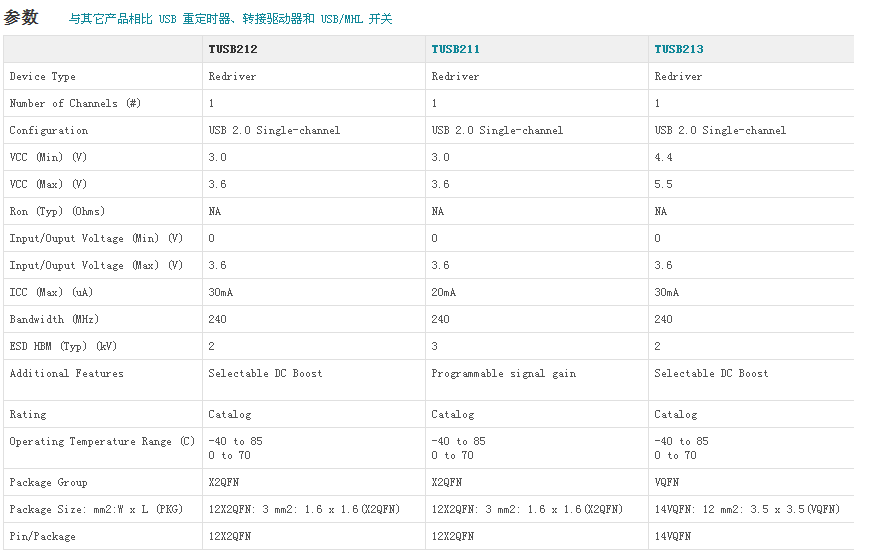Click the 14VQFN Pin/Package cell
This screenshot has width=881, height=550.
[673, 536]
